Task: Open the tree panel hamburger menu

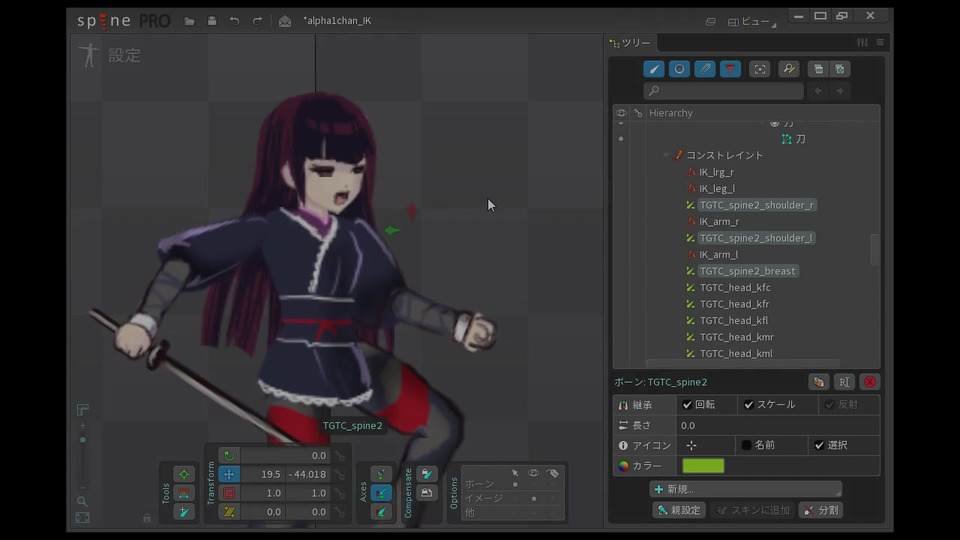Action: pyautogui.click(x=880, y=42)
